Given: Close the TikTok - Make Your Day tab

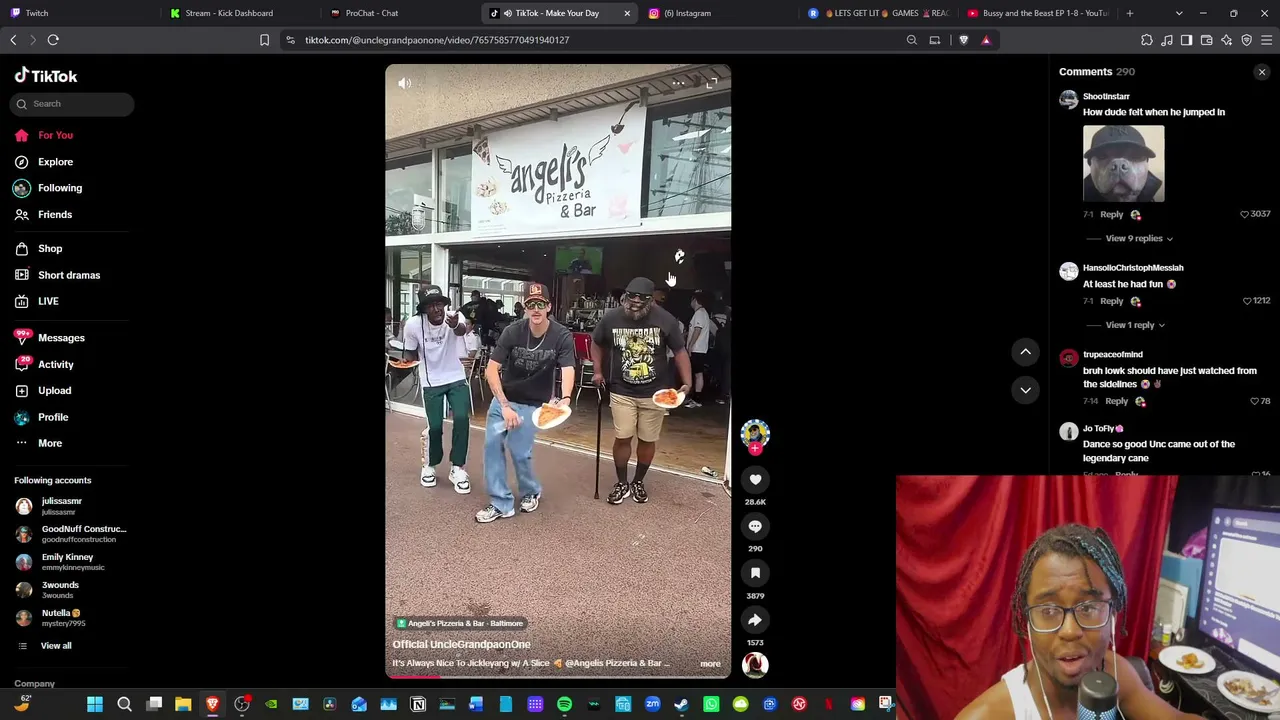Looking at the screenshot, I should (x=627, y=13).
